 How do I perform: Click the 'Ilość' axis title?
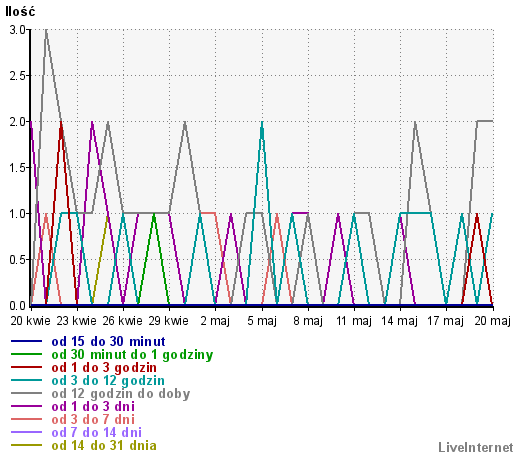point(20,12)
